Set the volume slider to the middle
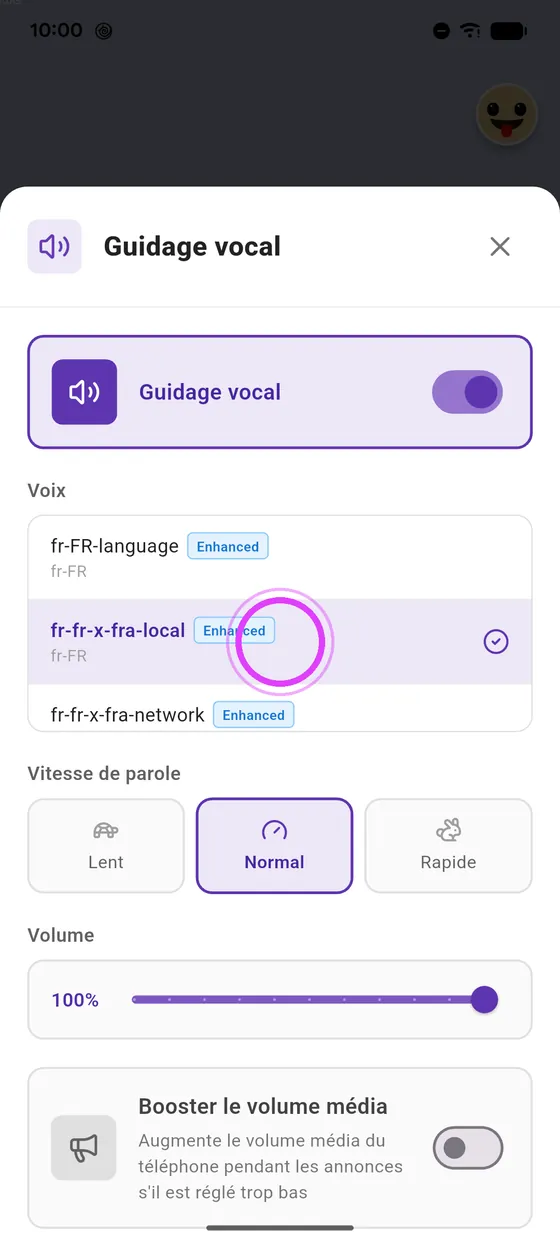Viewport: 560px width, 1244px height. (x=308, y=999)
